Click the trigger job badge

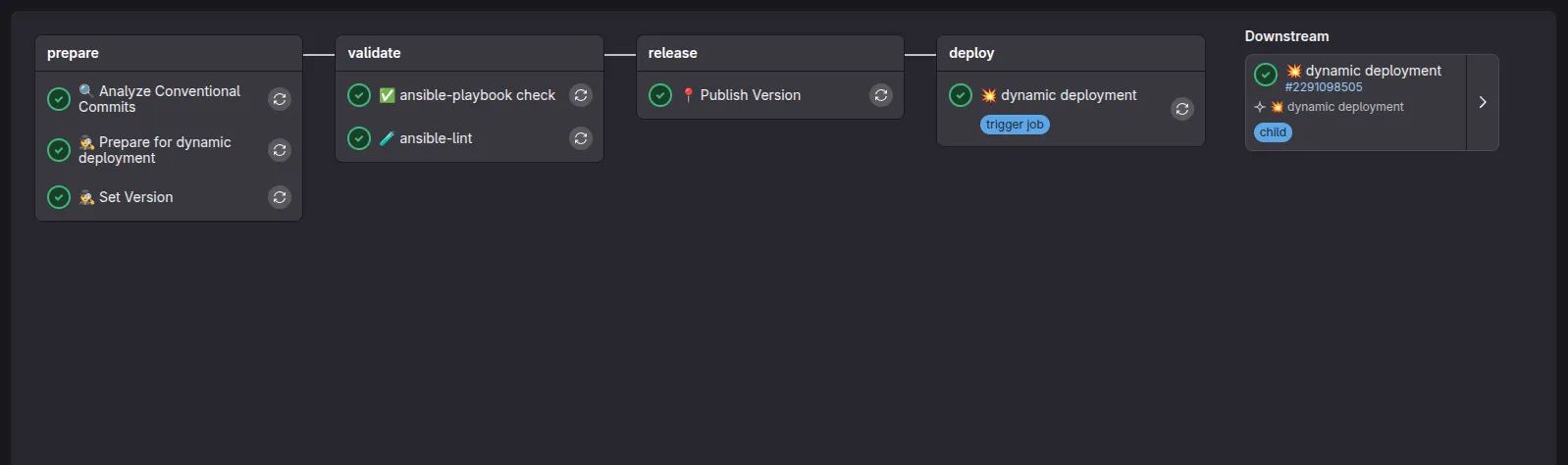click(1015, 125)
